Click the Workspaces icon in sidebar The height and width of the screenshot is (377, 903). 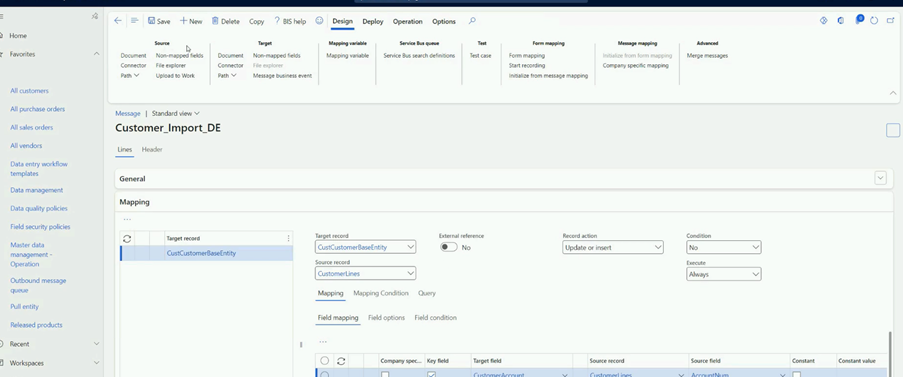pos(2,363)
